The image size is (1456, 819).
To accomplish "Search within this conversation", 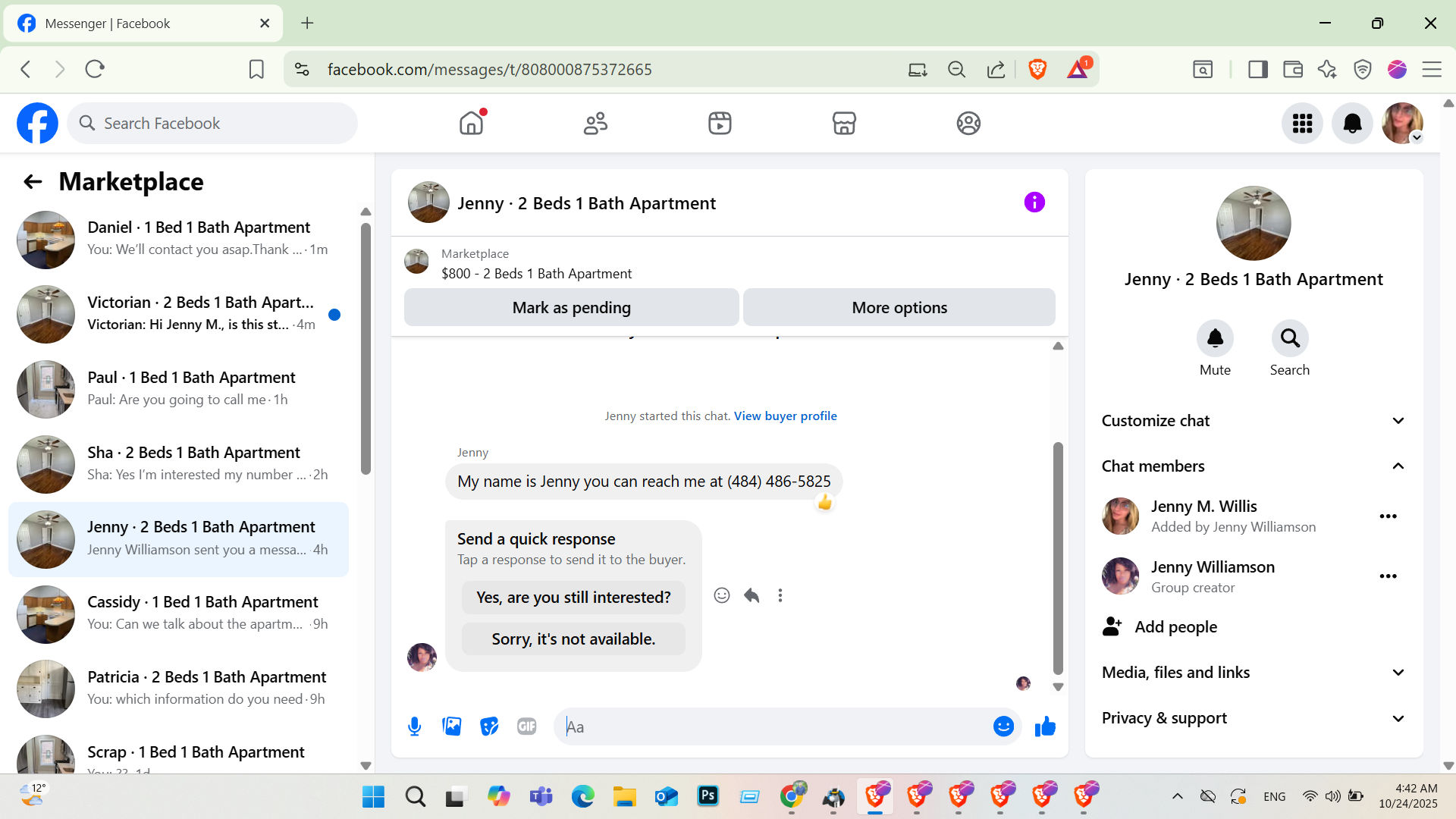I will 1290,338.
